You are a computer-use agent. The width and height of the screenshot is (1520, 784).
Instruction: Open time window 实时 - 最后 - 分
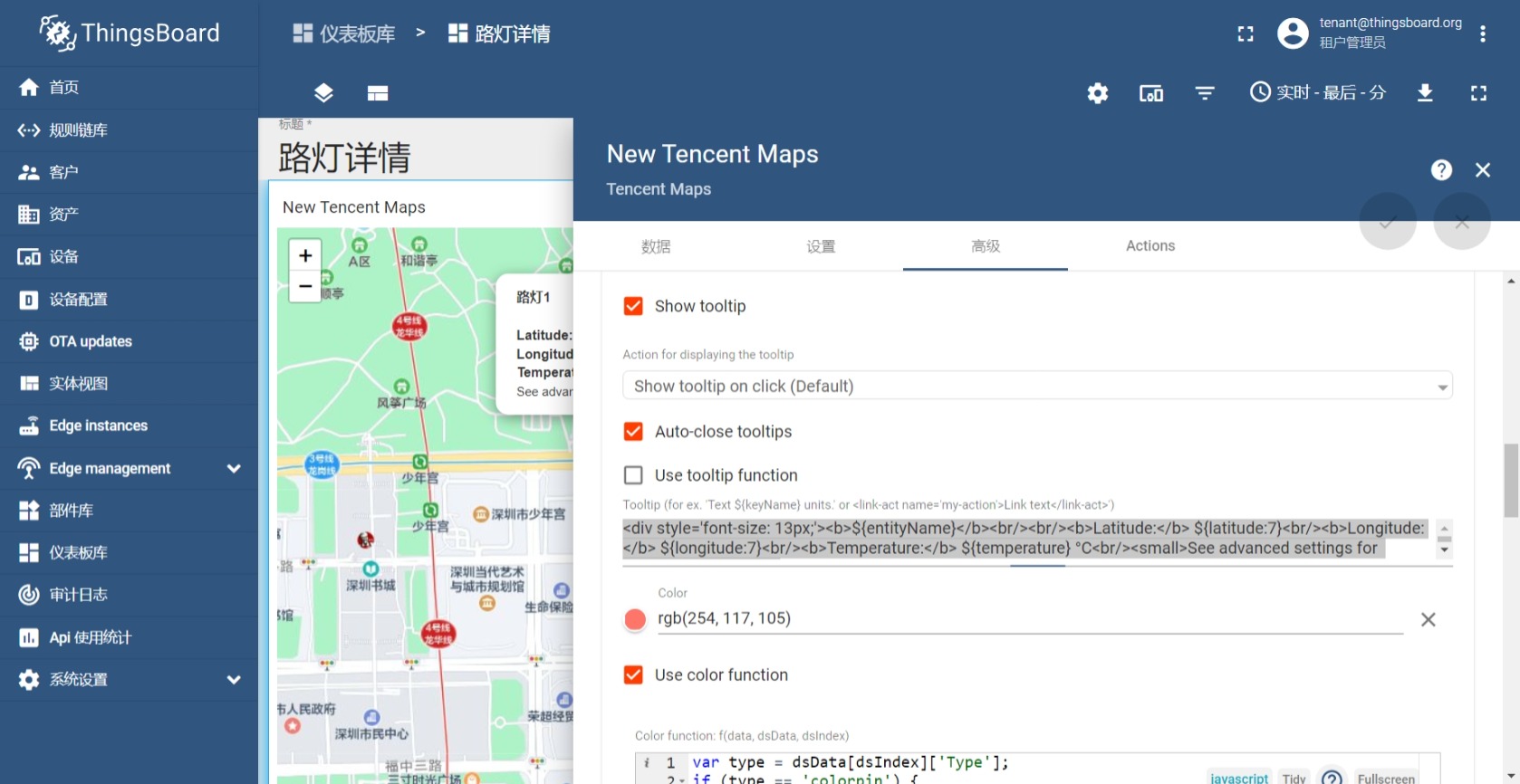[x=1318, y=92]
